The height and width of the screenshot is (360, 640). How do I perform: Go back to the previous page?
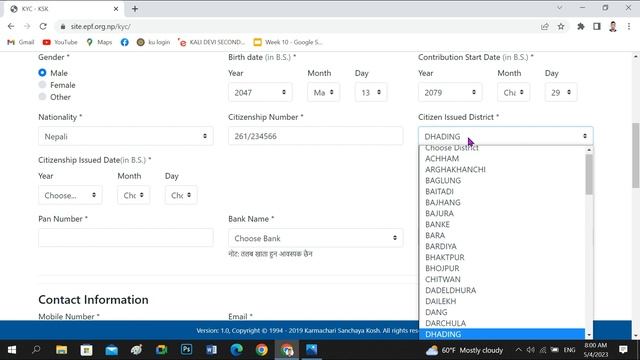(x=11, y=27)
